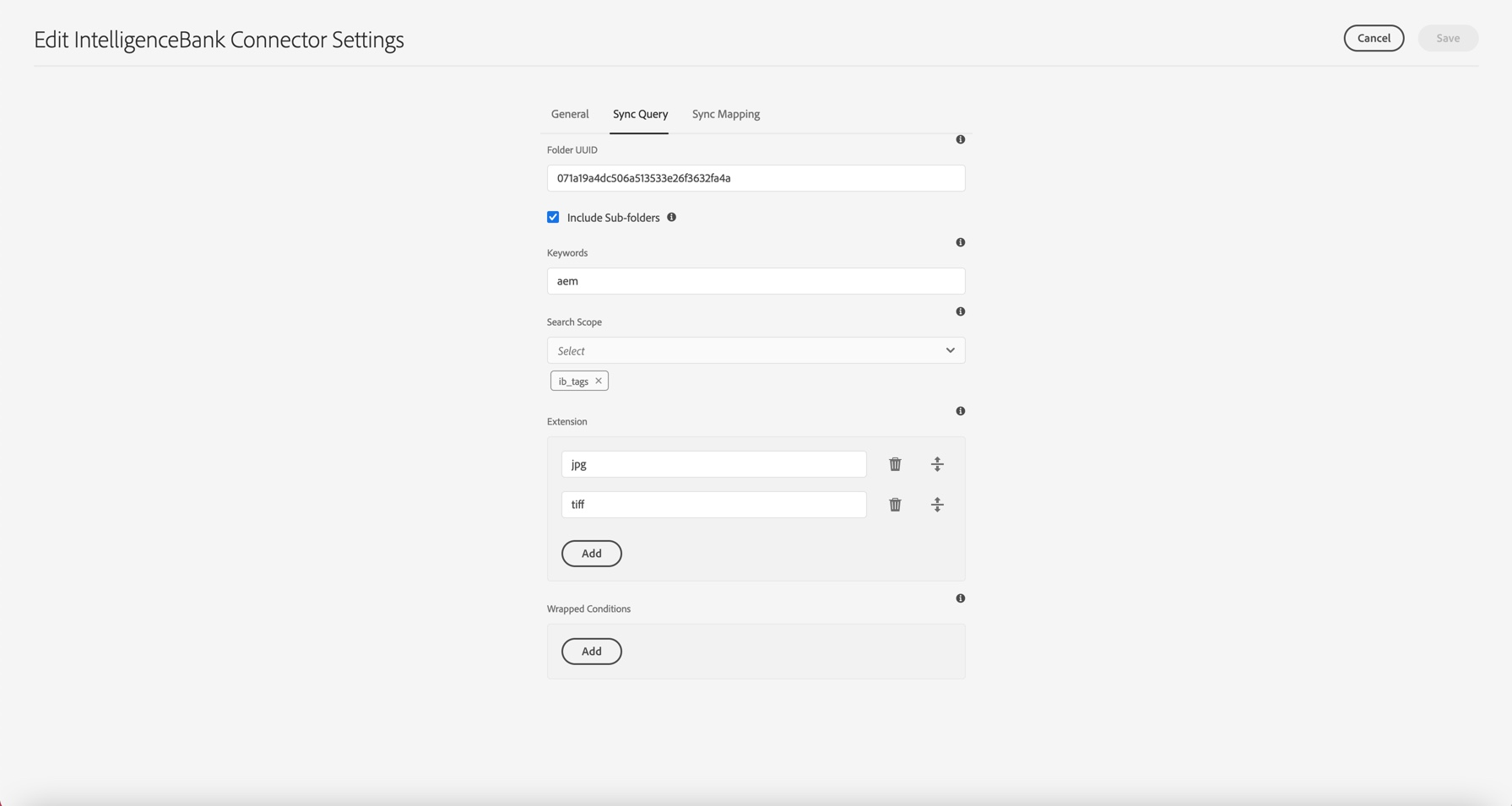Add a new Extension entry
Image resolution: width=1512 pixels, height=806 pixels.
pyautogui.click(x=591, y=554)
